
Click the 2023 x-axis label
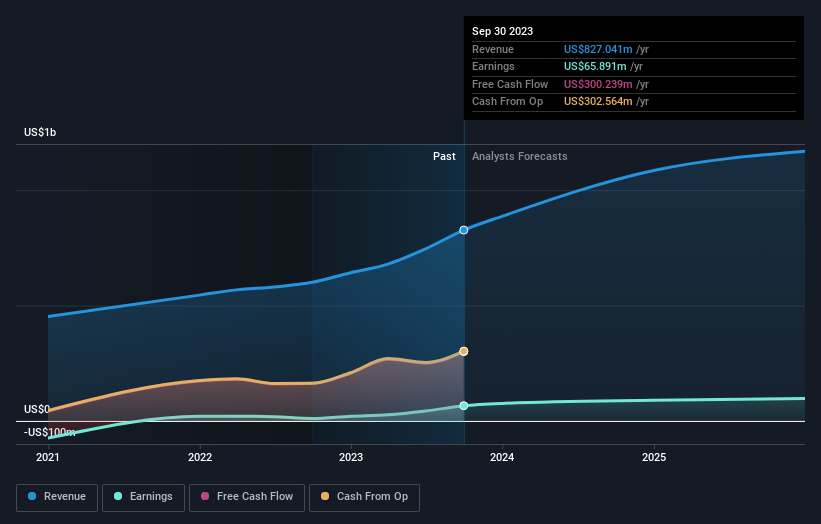click(351, 458)
